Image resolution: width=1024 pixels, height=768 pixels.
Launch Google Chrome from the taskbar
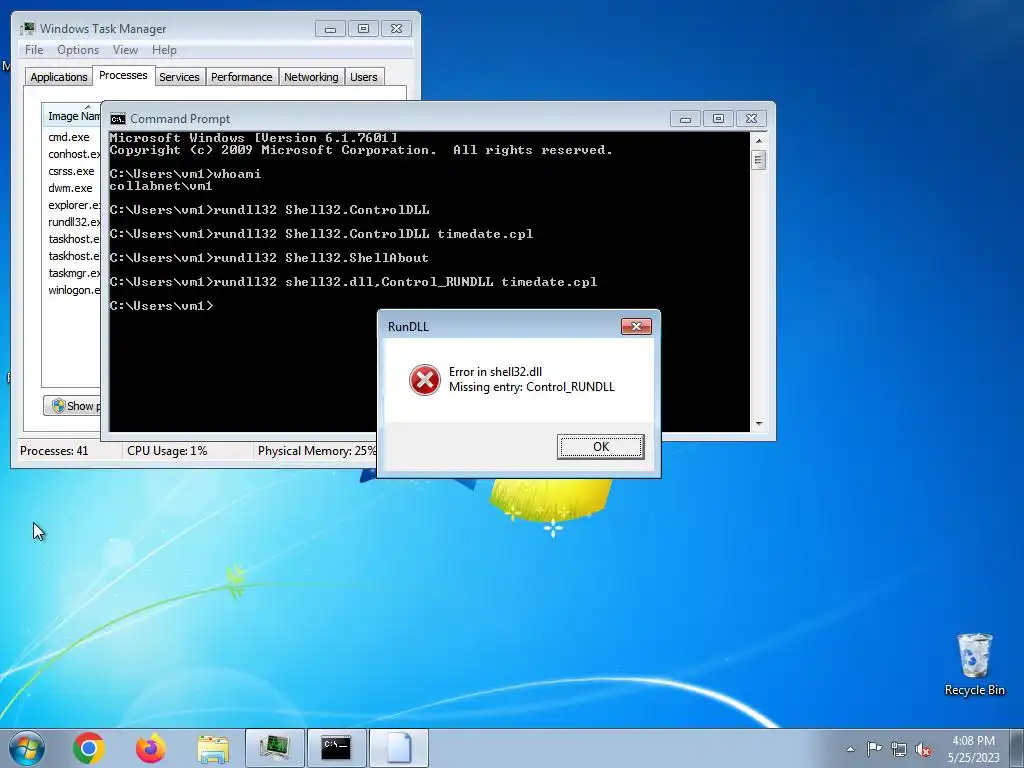click(x=89, y=748)
